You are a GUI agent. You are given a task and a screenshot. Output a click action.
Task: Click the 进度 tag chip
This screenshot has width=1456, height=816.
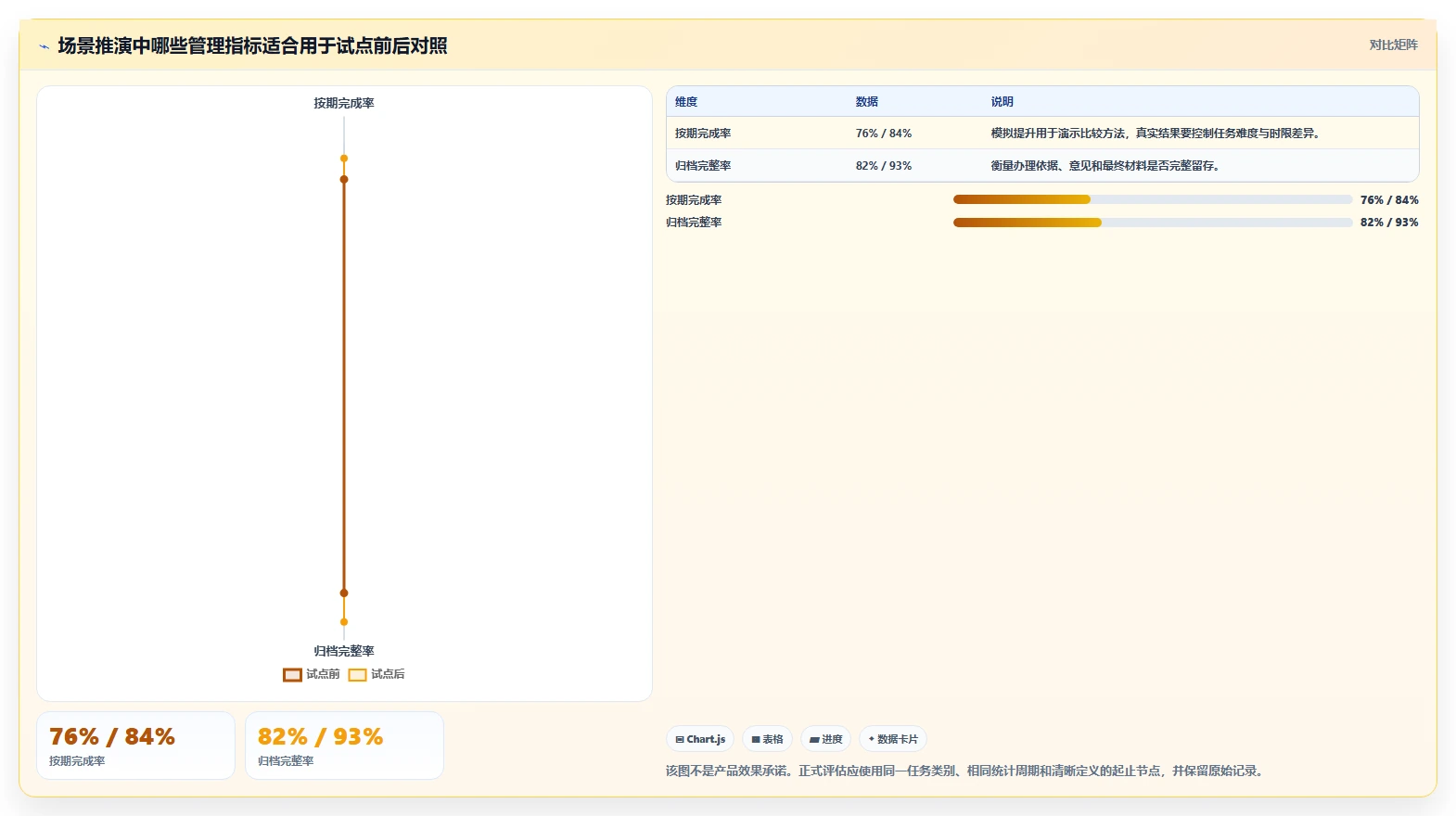(825, 739)
